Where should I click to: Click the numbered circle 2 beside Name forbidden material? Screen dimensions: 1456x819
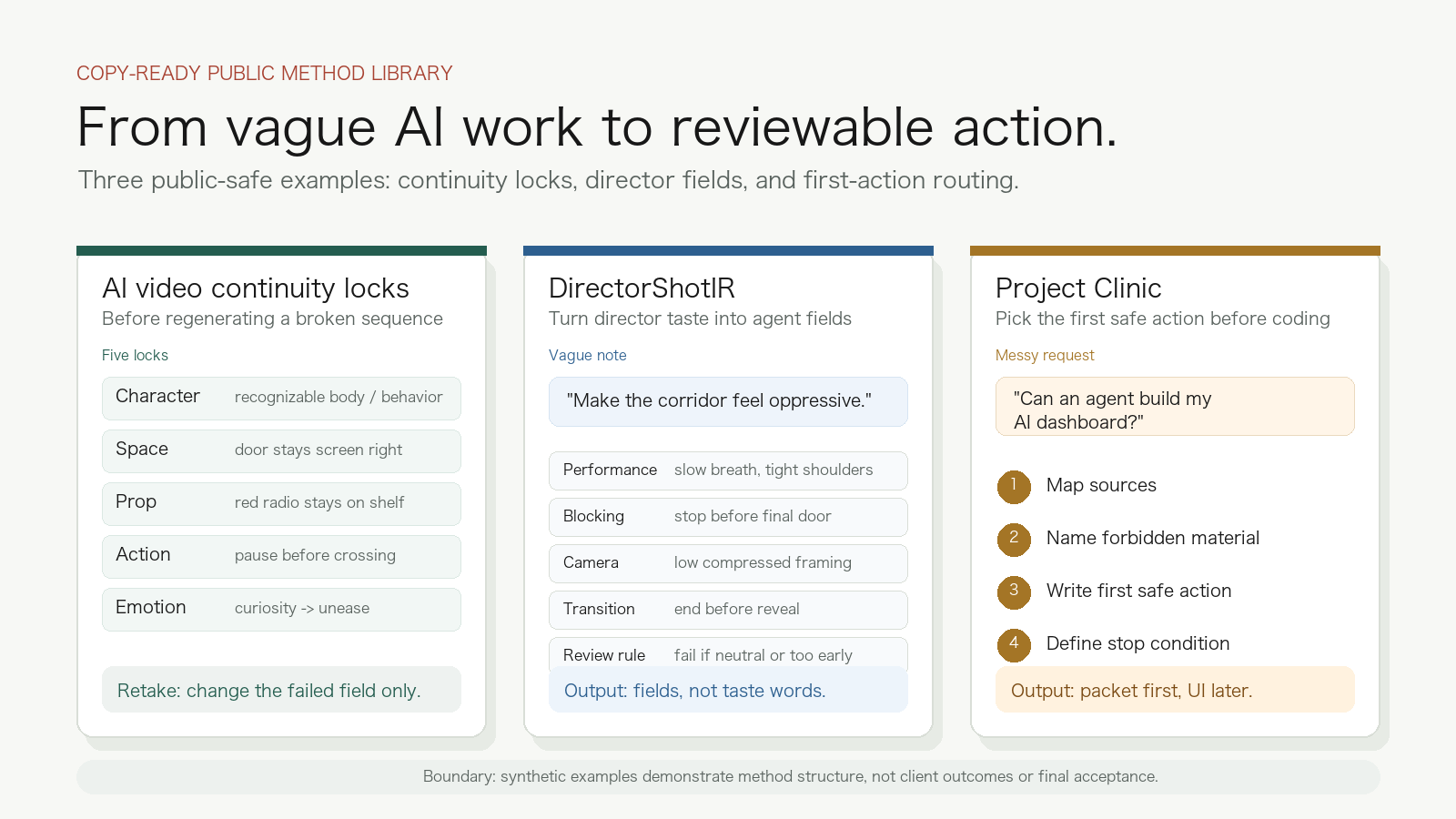pyautogui.click(x=1014, y=540)
